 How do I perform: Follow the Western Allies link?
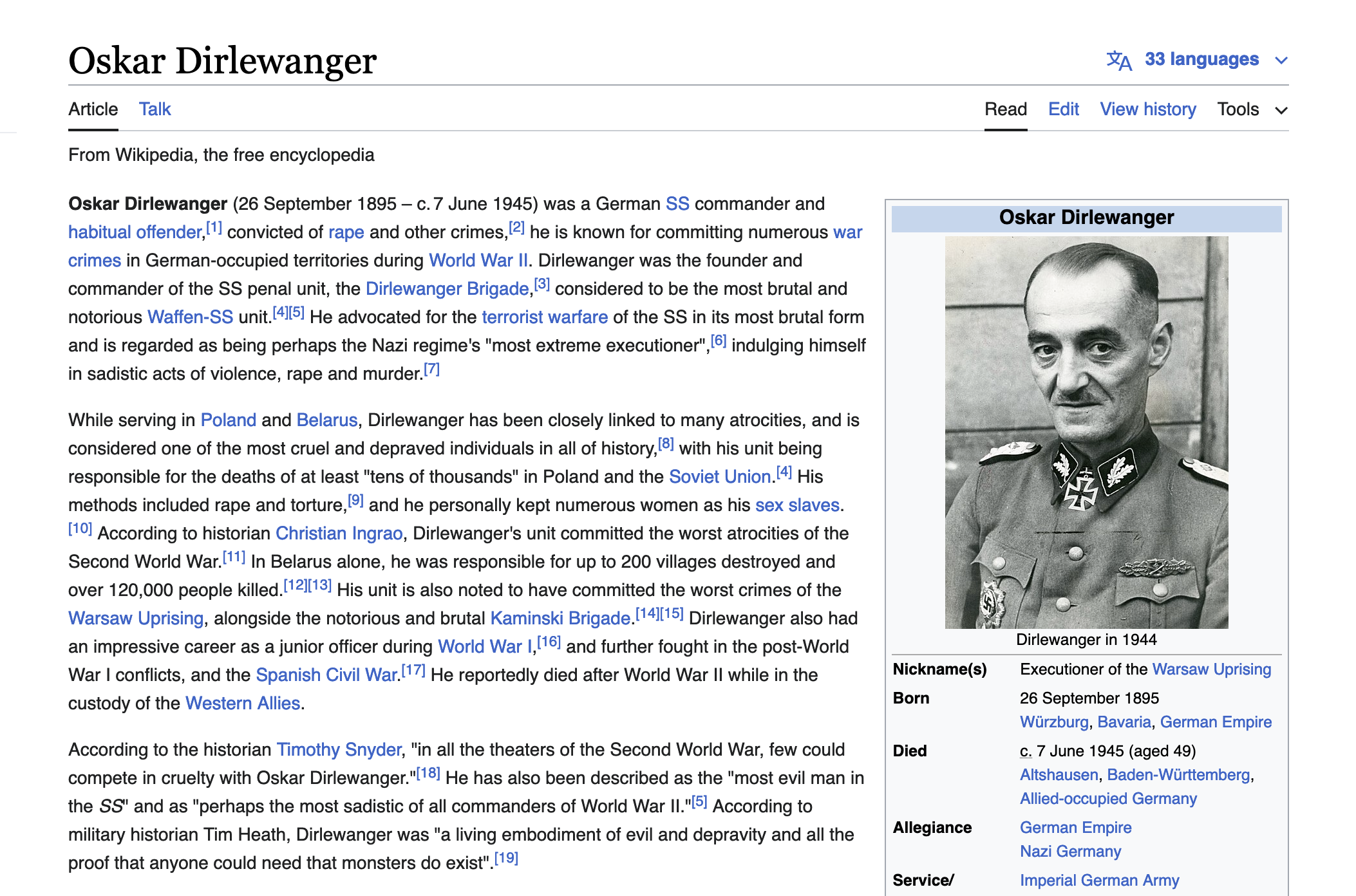243,704
